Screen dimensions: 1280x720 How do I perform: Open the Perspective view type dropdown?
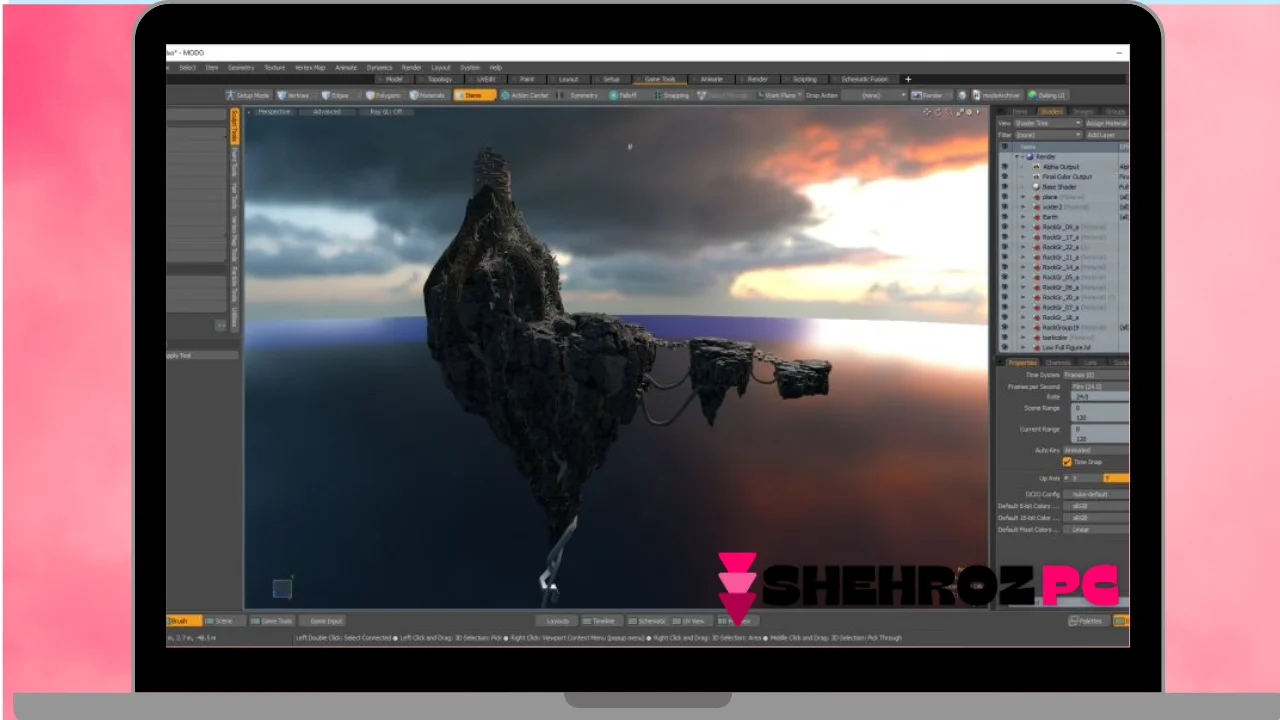pos(274,112)
